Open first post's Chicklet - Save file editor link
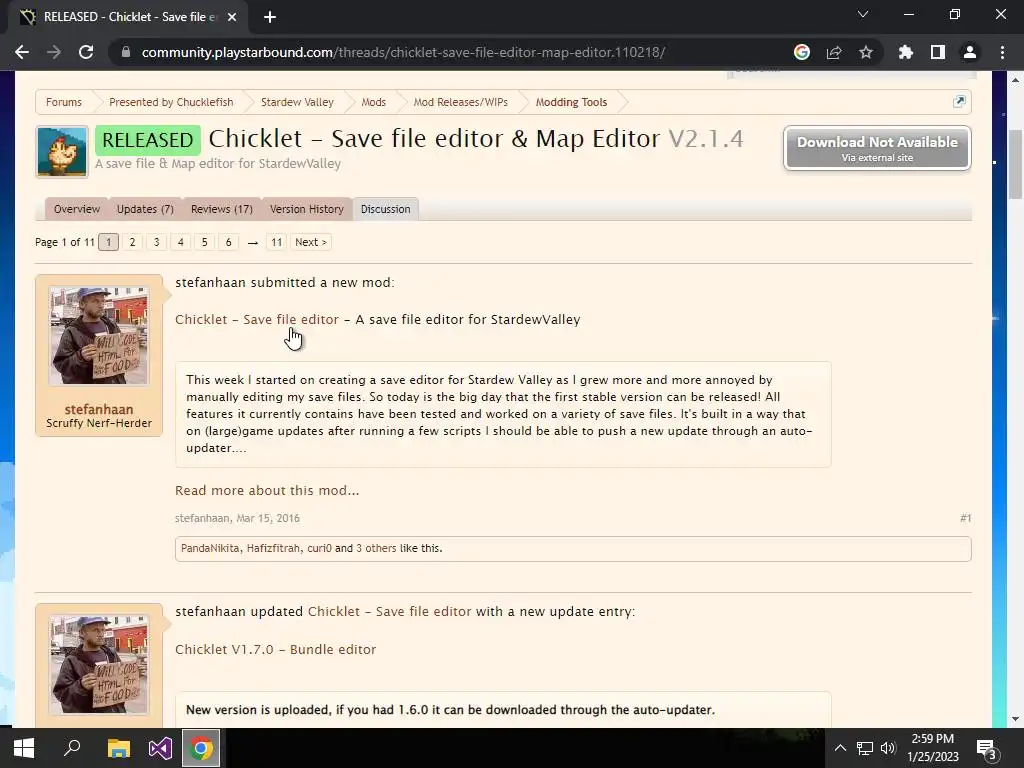 click(x=257, y=319)
